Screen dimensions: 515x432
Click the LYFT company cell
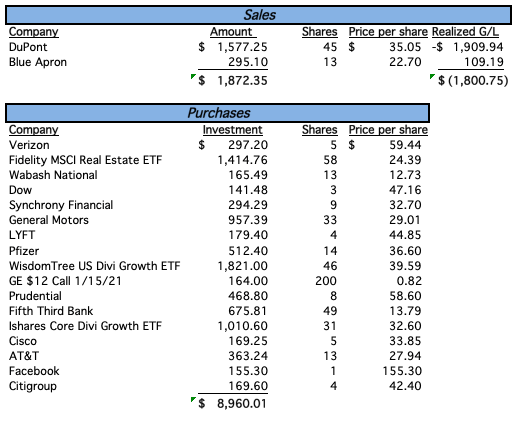pos(22,235)
